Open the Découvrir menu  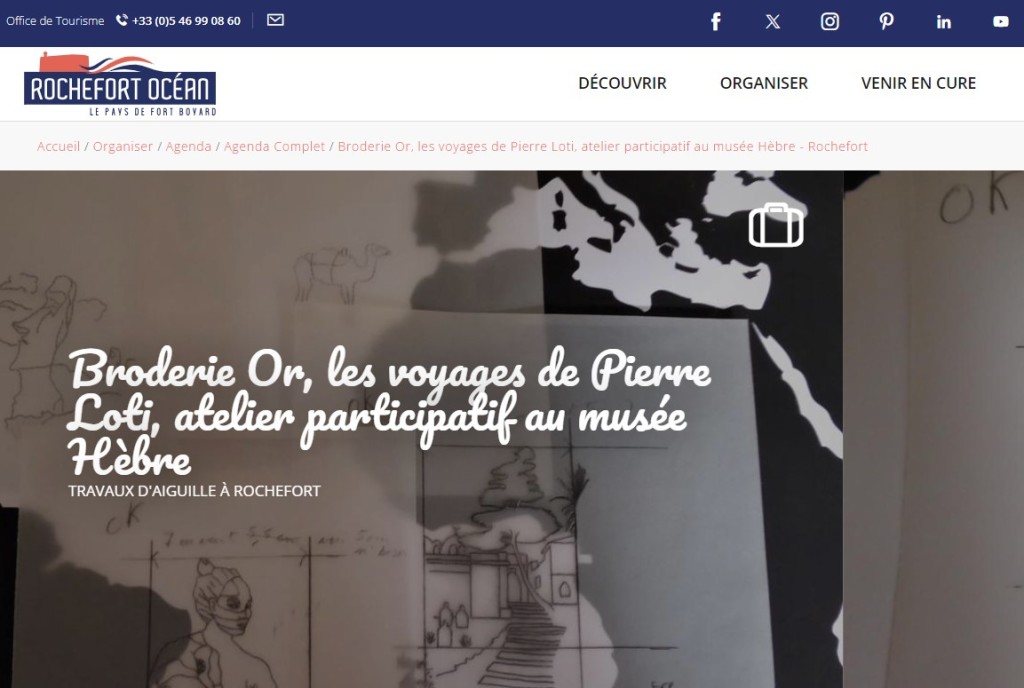pyautogui.click(x=622, y=83)
